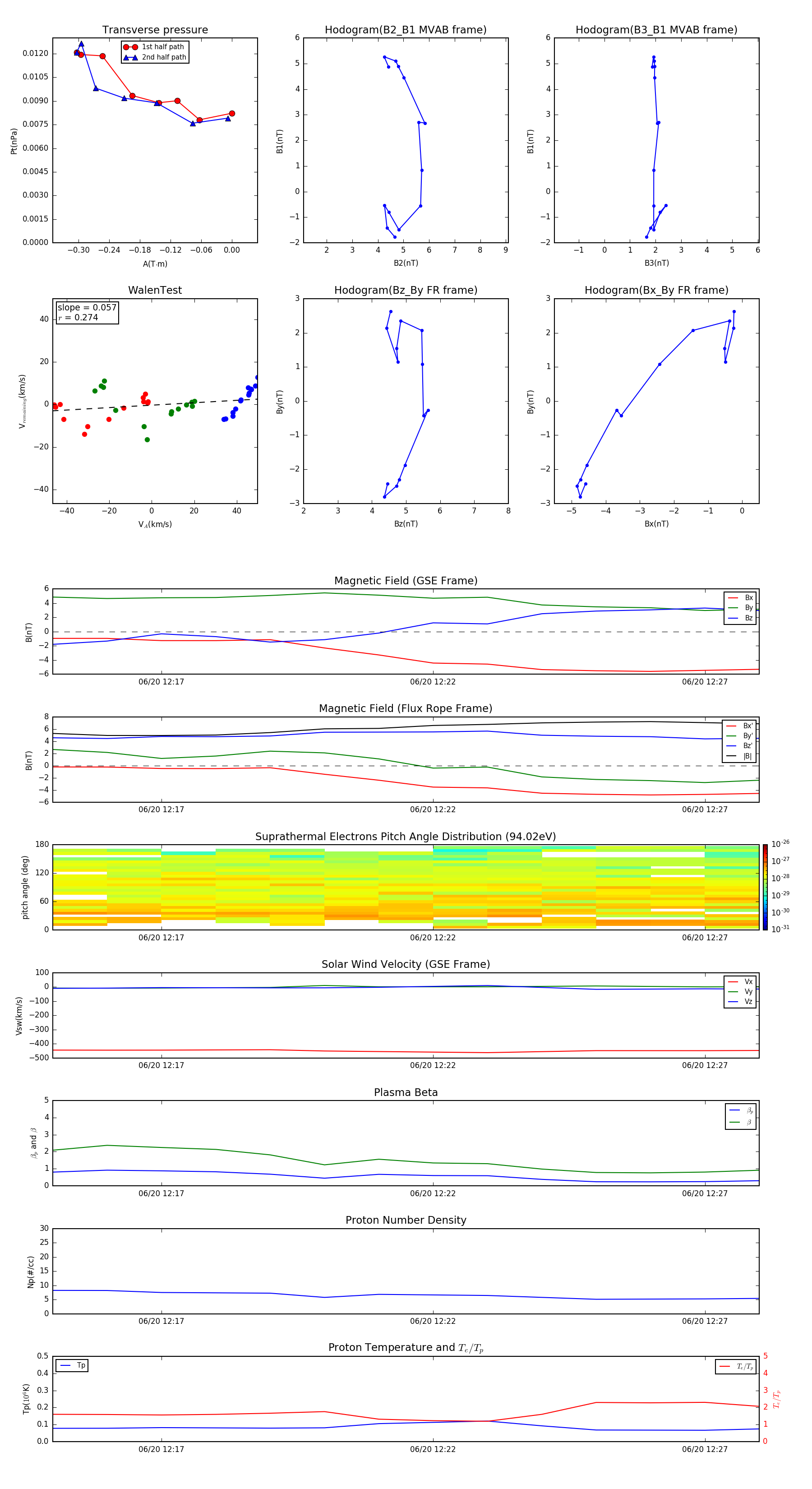Click '06/20 12:27' tick under temperature panel
Image resolution: width=812 pixels, height=1489 pixels.
pos(705,1449)
